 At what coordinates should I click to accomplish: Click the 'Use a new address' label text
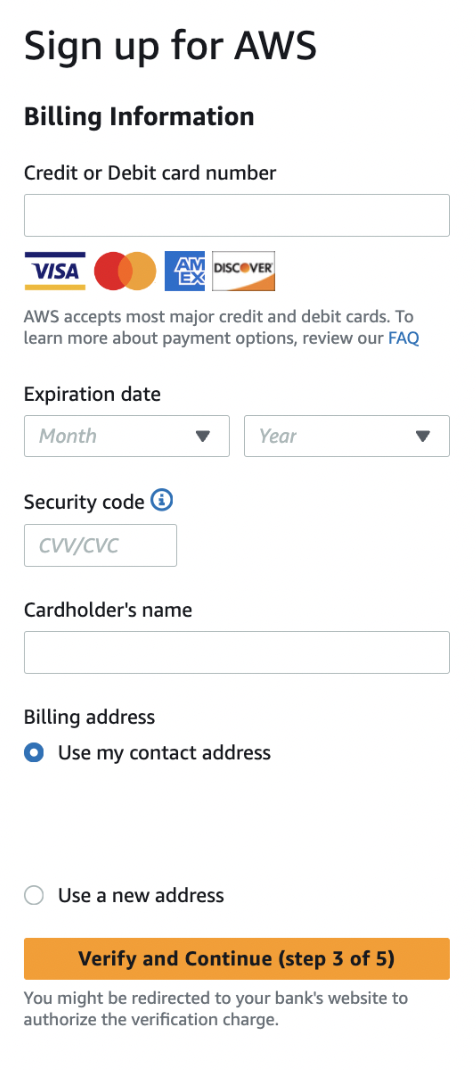(x=140, y=895)
